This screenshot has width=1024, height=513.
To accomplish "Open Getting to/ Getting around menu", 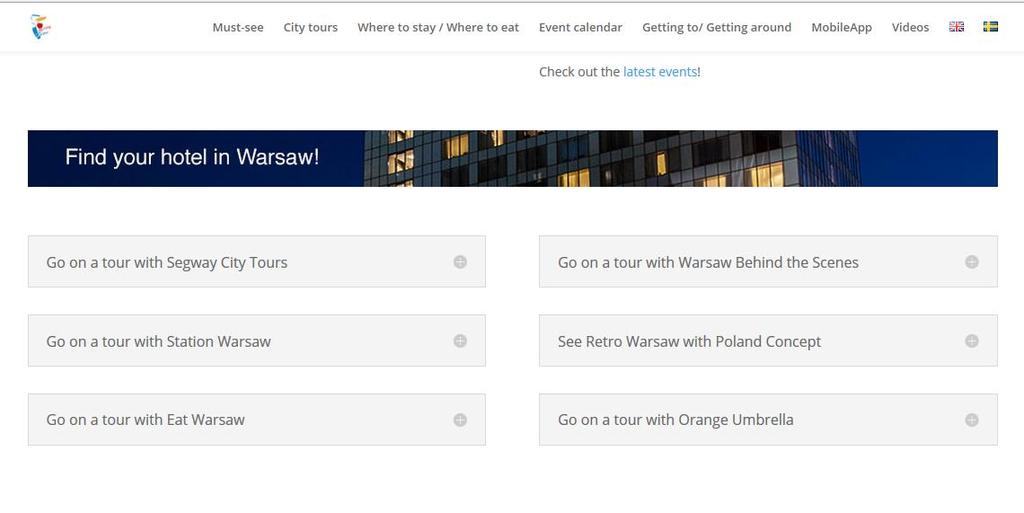I will pyautogui.click(x=716, y=27).
